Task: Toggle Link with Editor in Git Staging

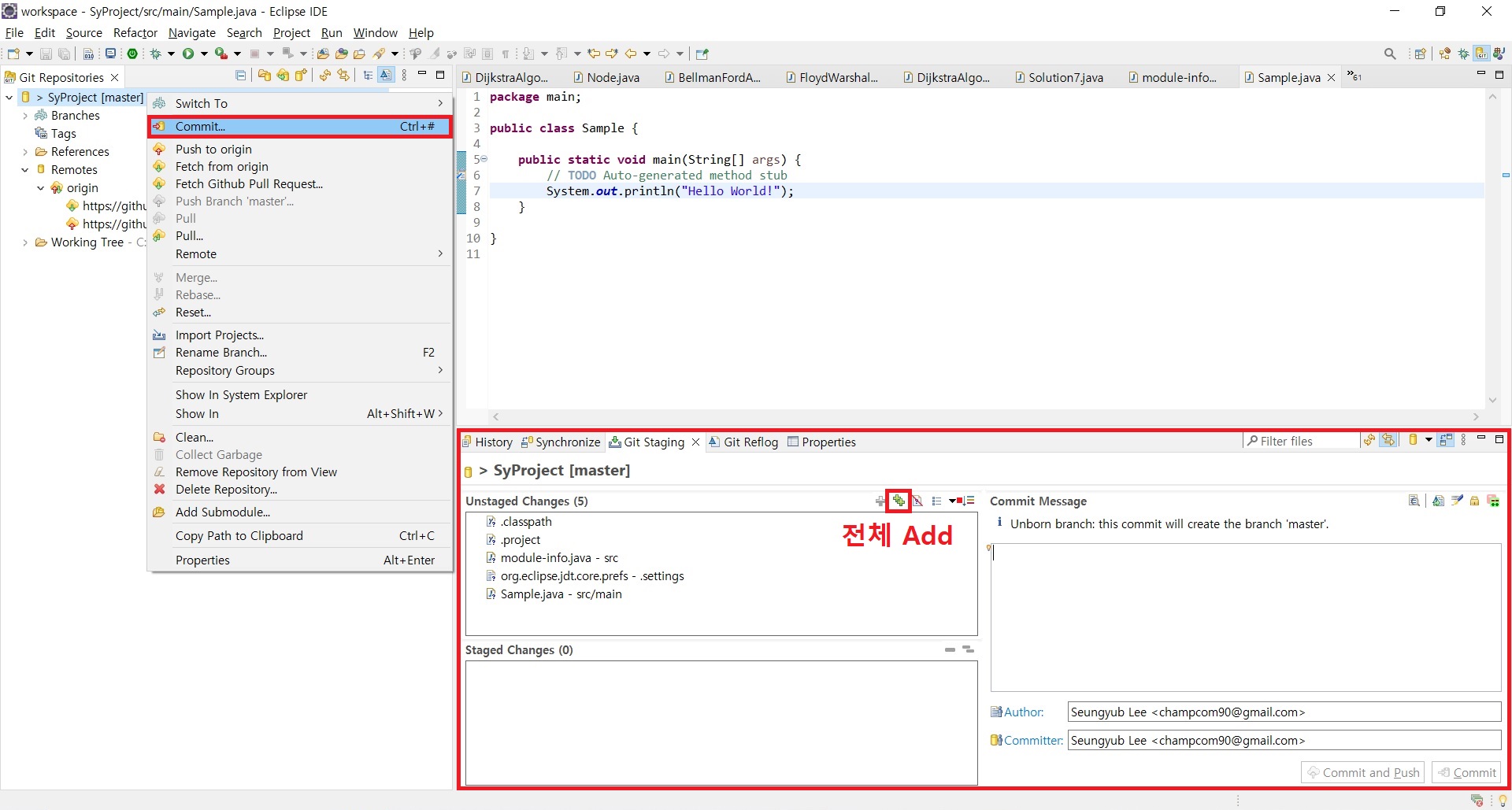Action: [1388, 440]
